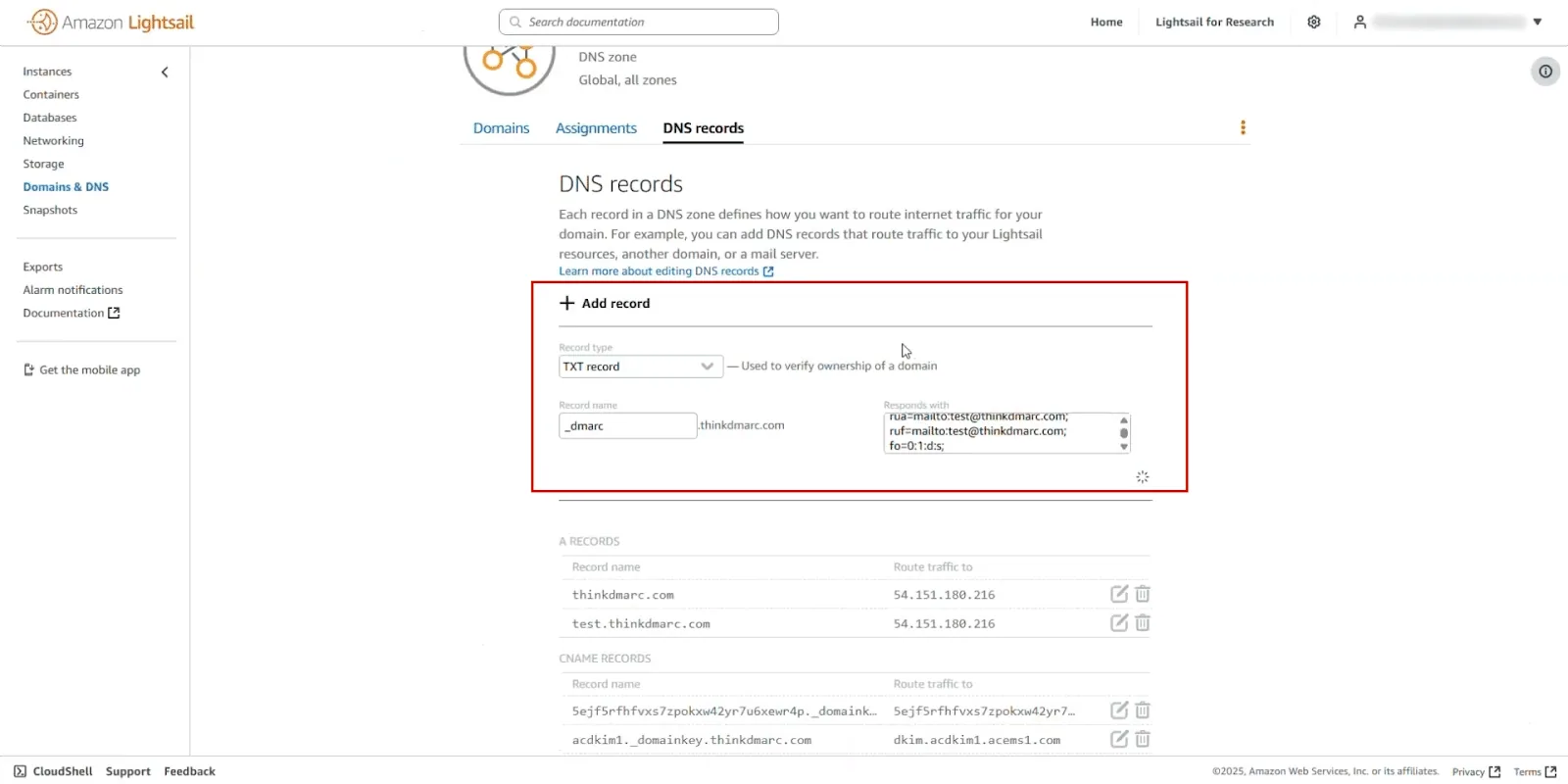Switch to the Assignments tab
1568x784 pixels.
tap(596, 128)
